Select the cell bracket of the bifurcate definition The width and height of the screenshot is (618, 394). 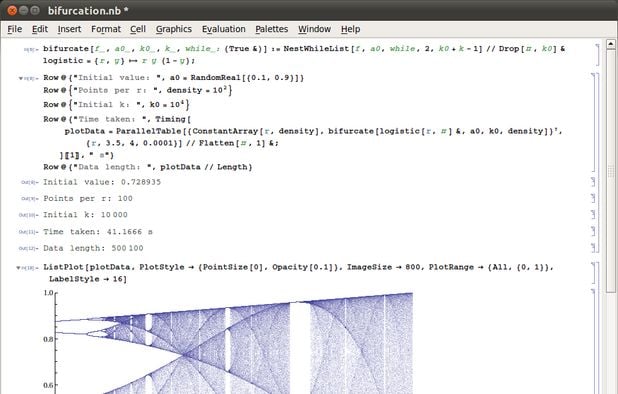(598, 55)
